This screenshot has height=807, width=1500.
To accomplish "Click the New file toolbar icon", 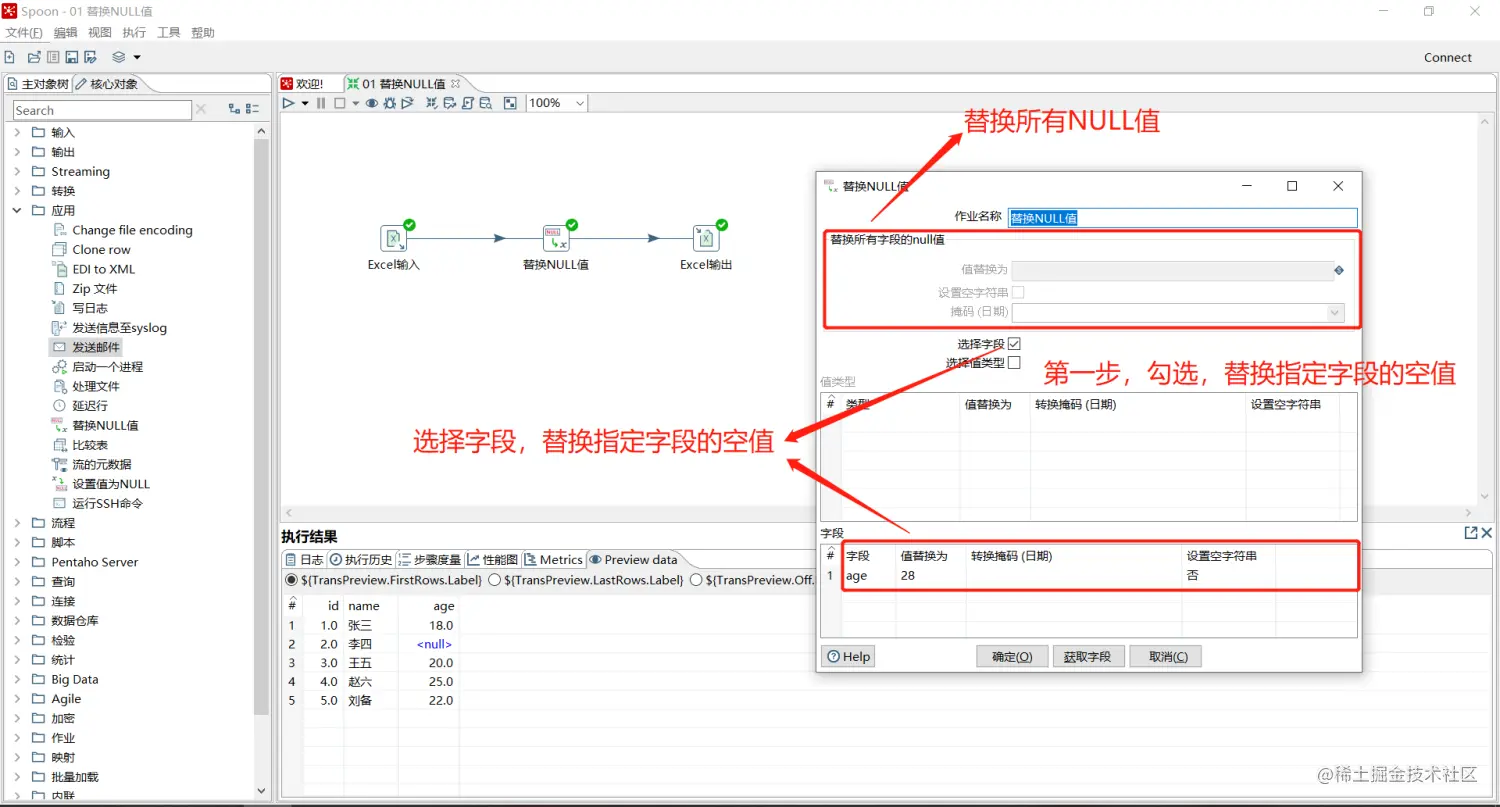I will pyautogui.click(x=10, y=57).
